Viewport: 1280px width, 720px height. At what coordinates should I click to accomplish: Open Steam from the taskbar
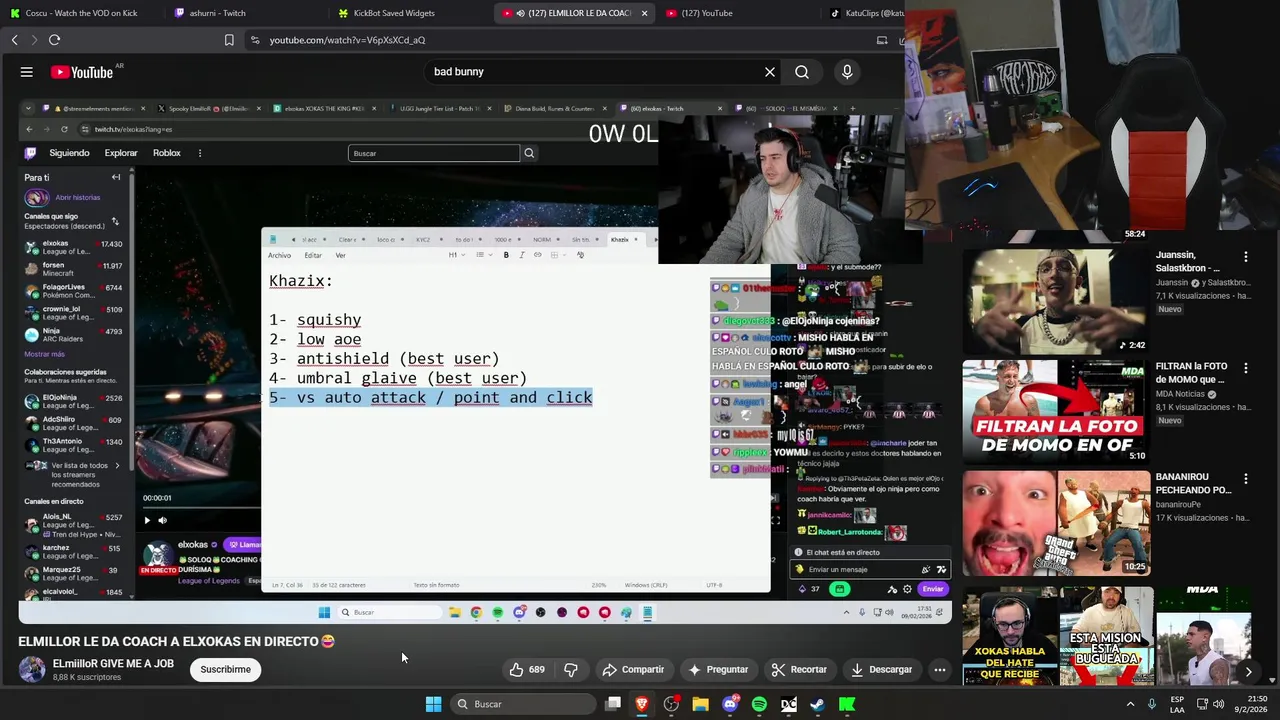(817, 704)
